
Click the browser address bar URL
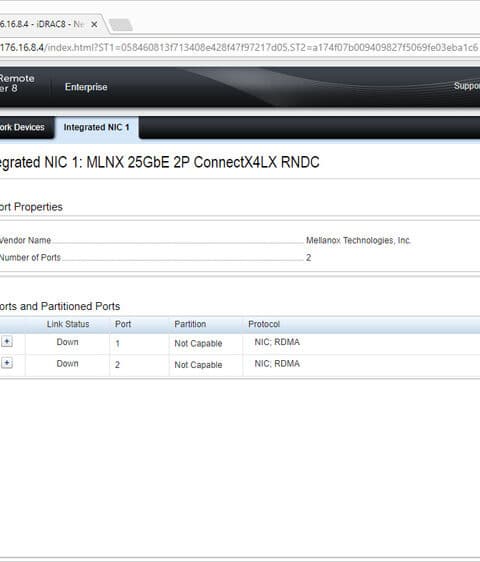[x=239, y=47]
